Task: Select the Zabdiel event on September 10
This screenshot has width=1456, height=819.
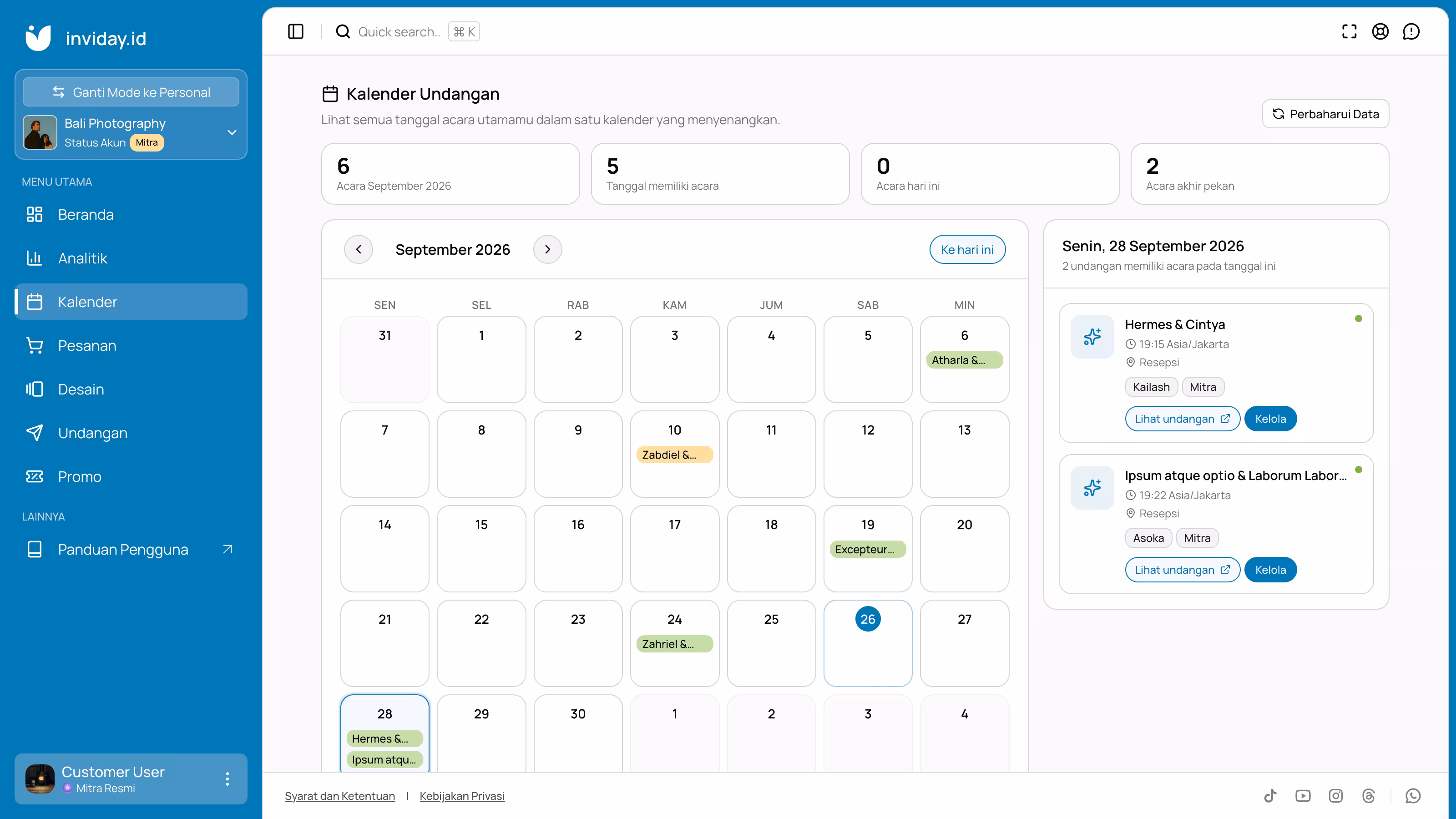Action: coord(674,455)
